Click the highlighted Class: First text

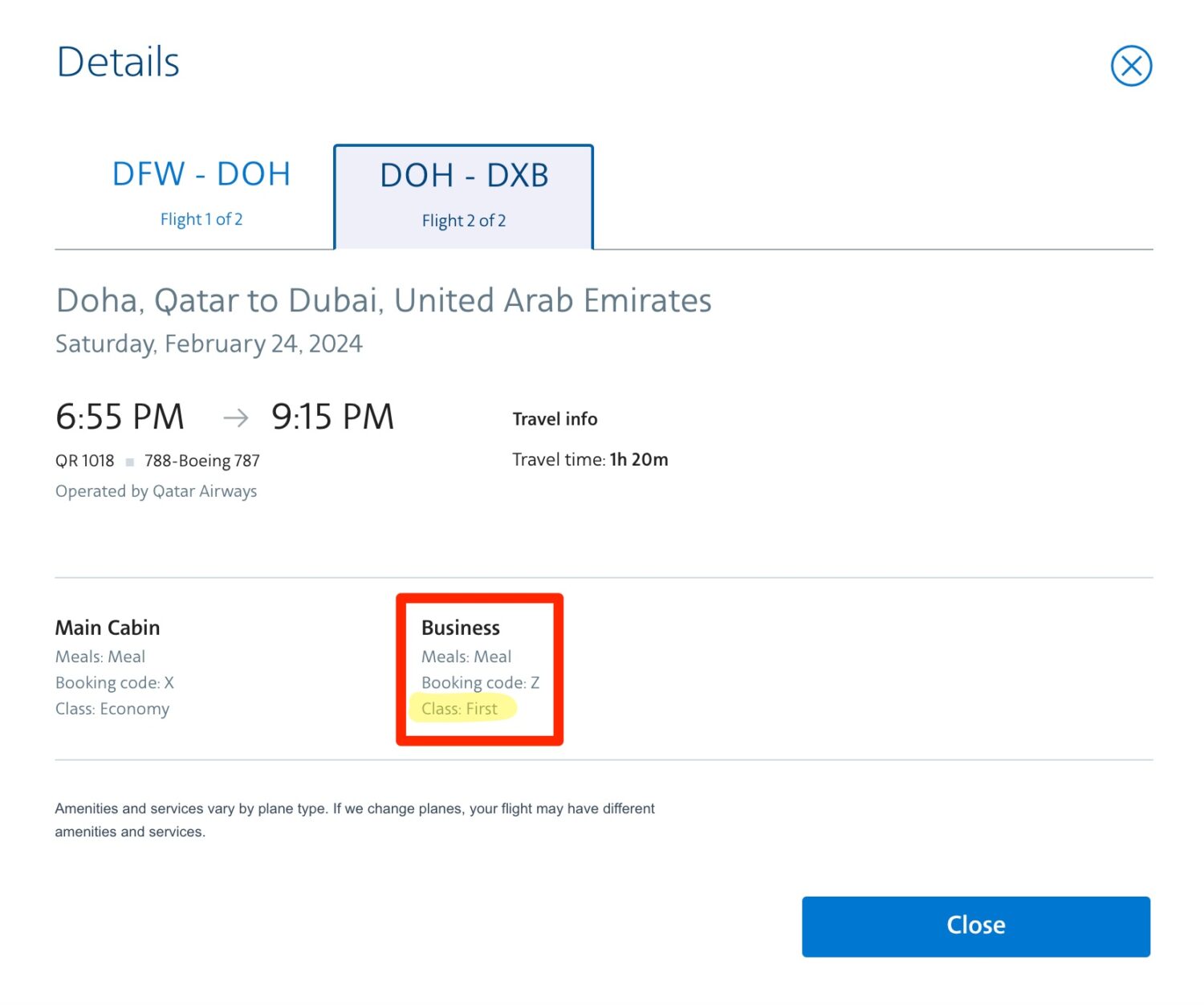tap(460, 709)
